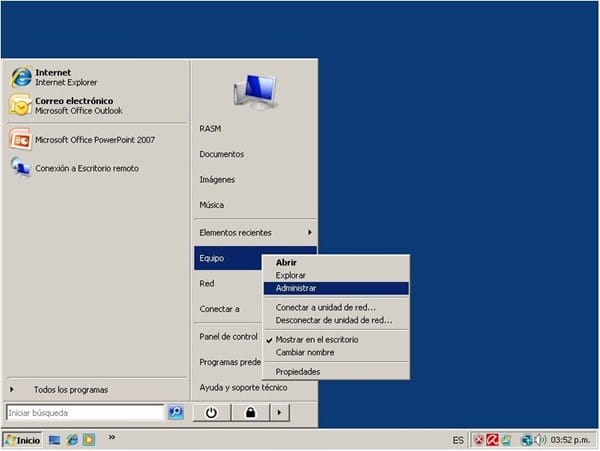Image resolution: width=600 pixels, height=451 pixels.
Task: Click the search magnifier icon
Action: [176, 412]
